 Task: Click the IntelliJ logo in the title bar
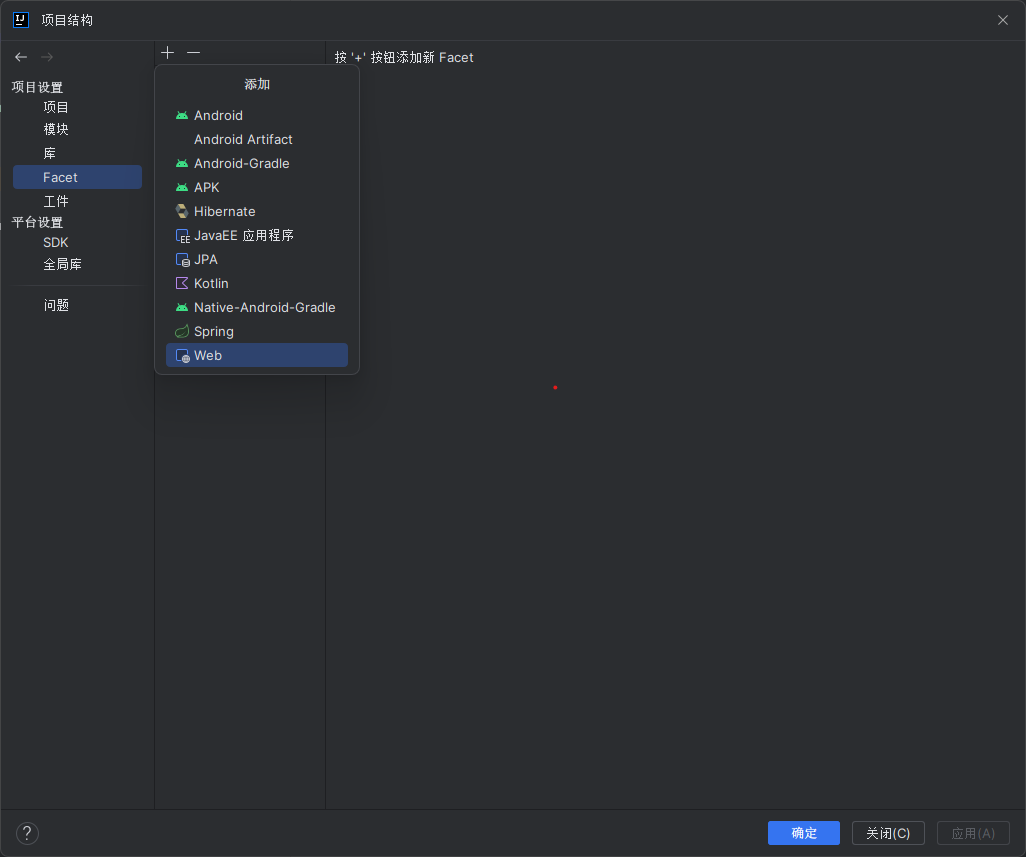point(21,20)
